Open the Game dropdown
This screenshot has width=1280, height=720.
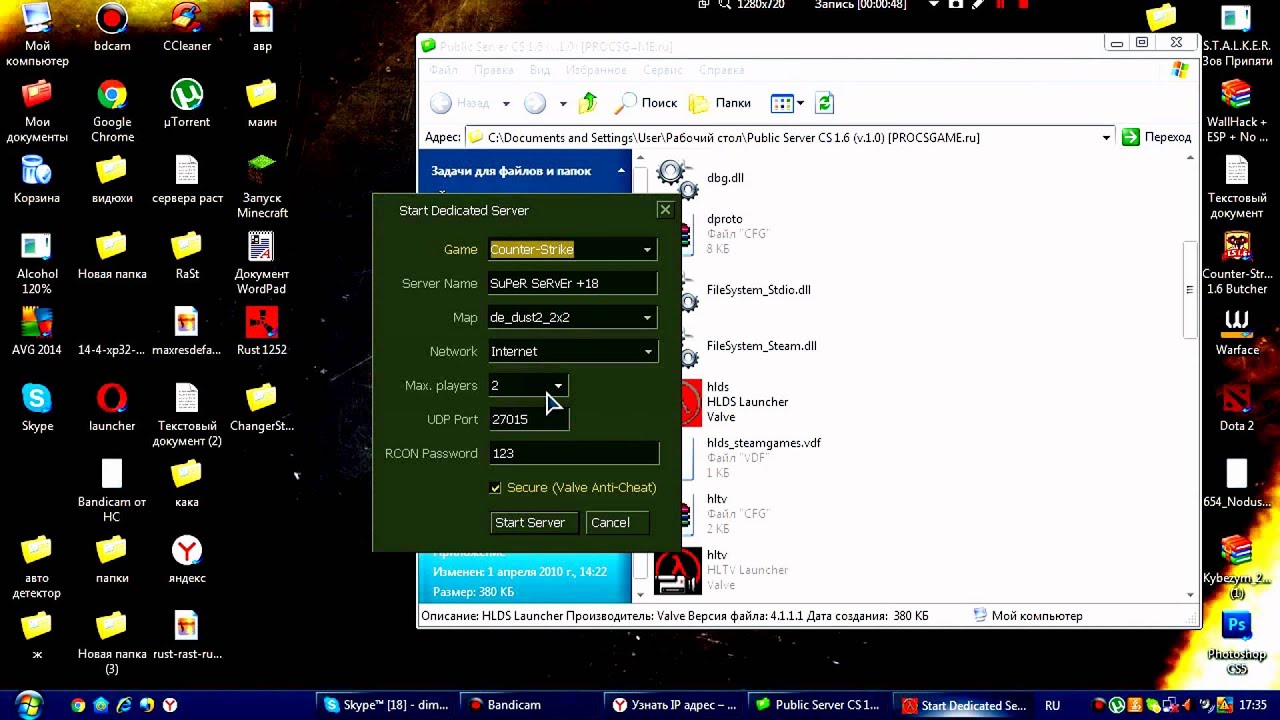(x=647, y=250)
